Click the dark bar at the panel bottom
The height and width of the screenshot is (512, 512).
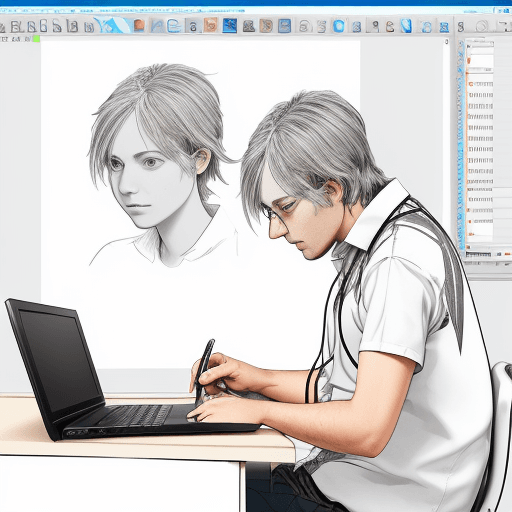point(478,255)
